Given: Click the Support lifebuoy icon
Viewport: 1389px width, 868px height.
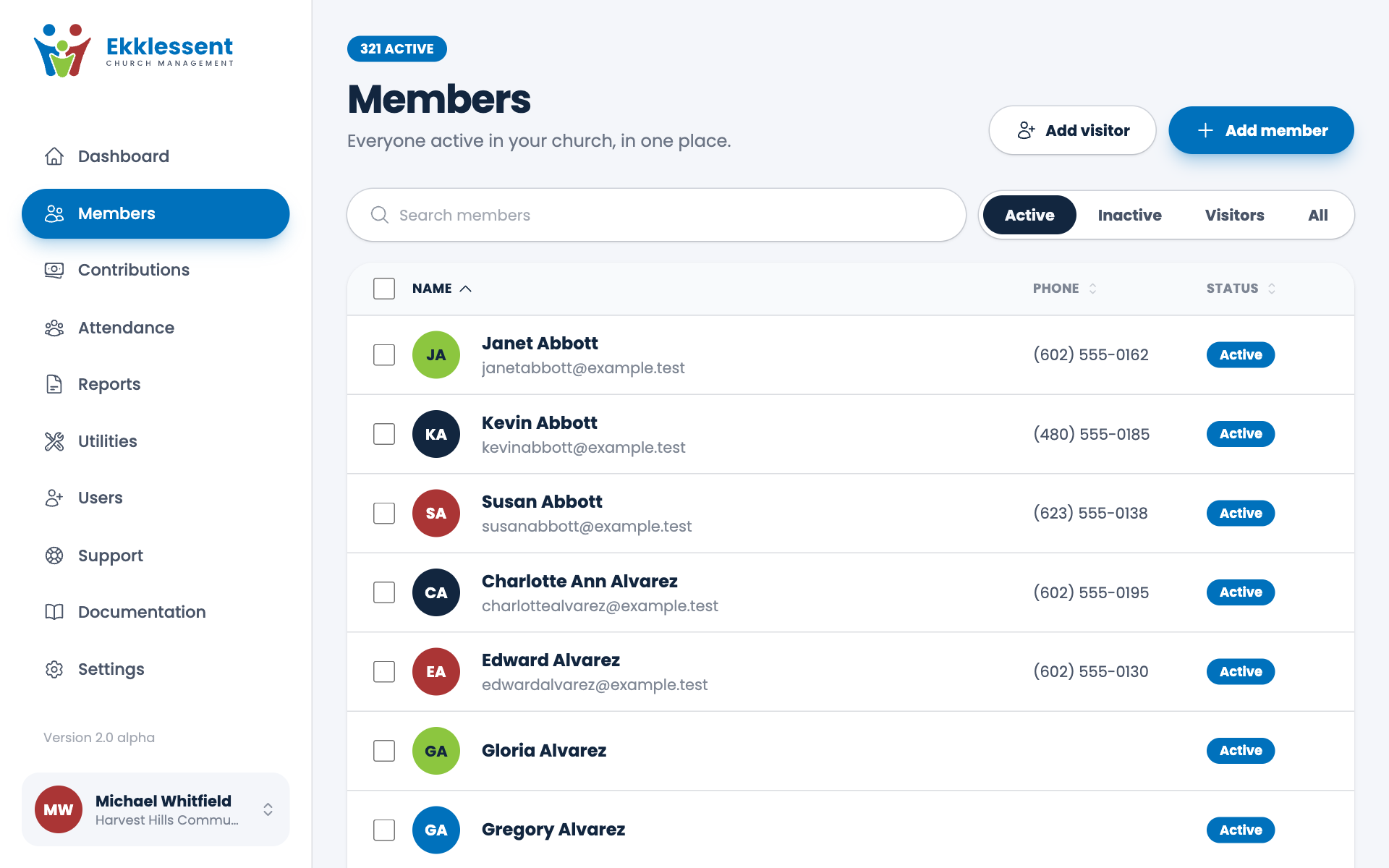Looking at the screenshot, I should coord(54,556).
